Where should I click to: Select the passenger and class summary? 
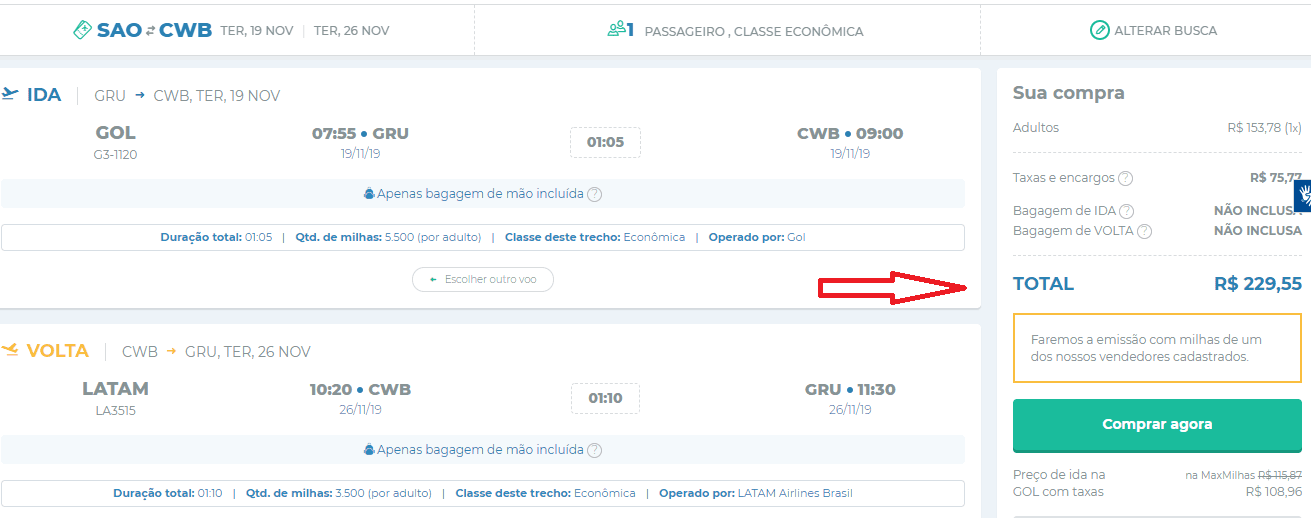[735, 31]
